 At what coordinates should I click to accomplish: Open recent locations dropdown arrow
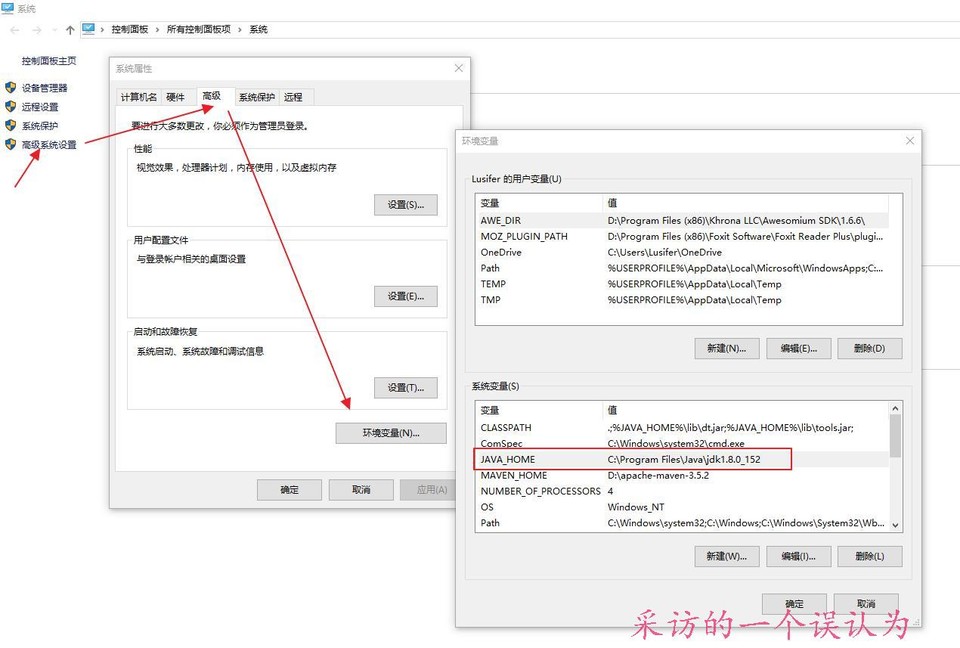point(55,30)
